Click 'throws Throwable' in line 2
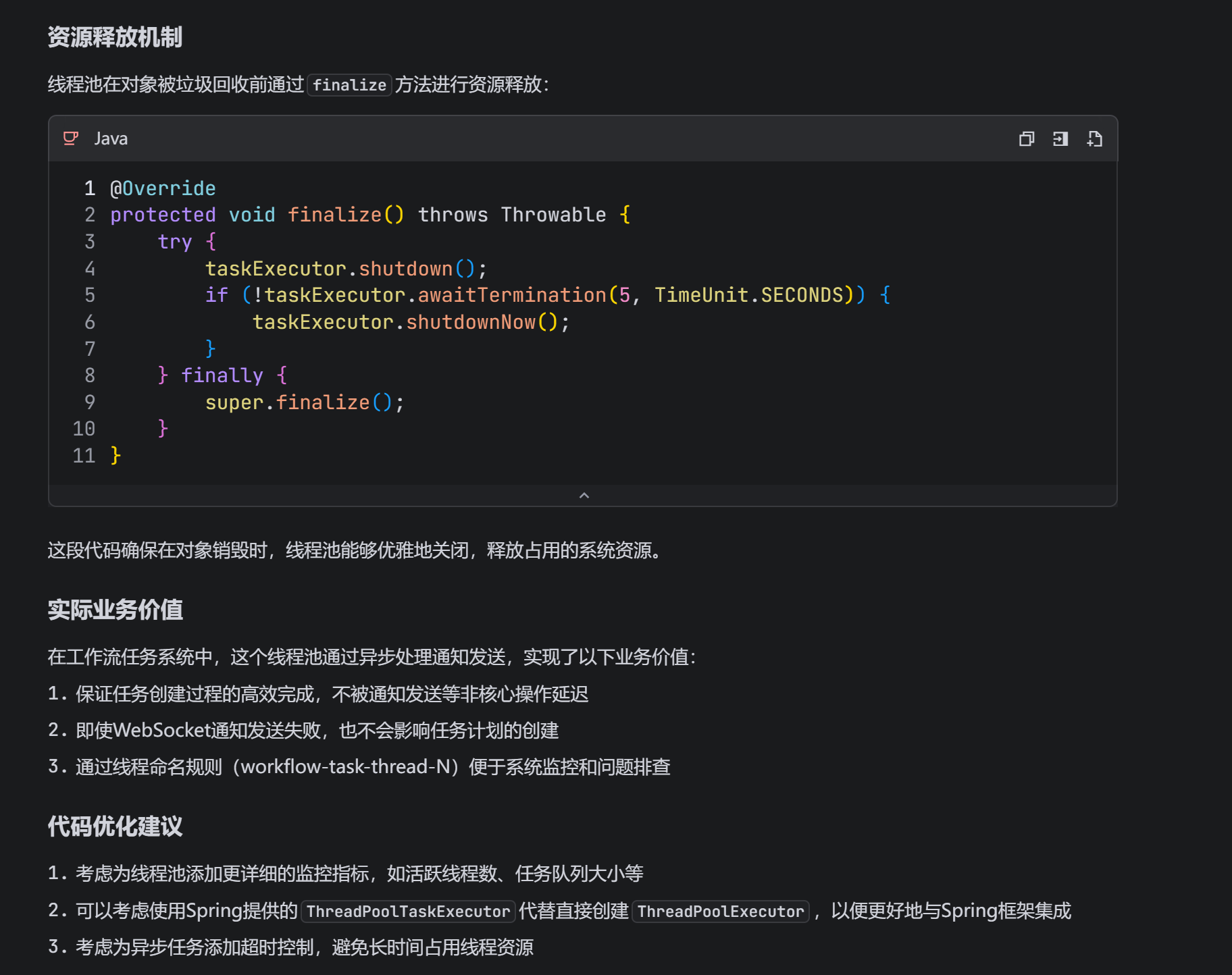Viewport: 1232px width, 975px height. coord(512,215)
